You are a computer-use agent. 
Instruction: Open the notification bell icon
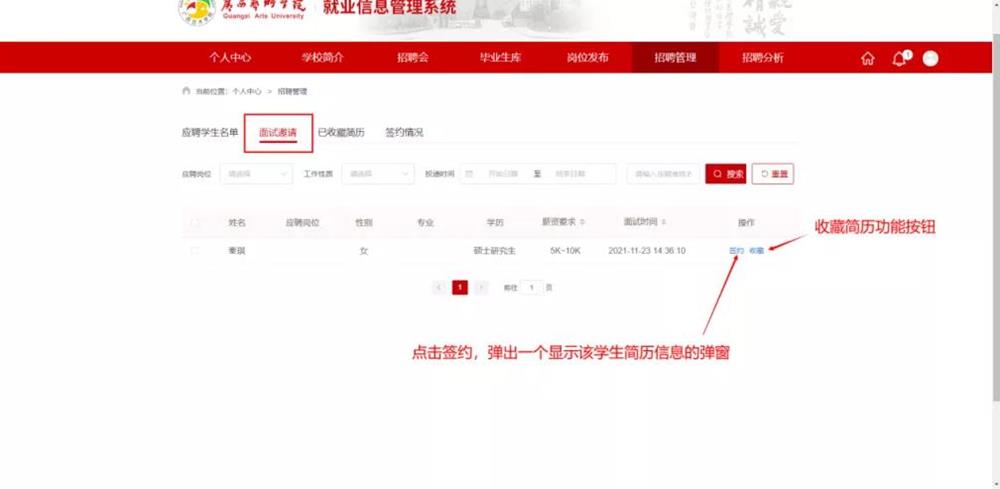pyautogui.click(x=899, y=59)
